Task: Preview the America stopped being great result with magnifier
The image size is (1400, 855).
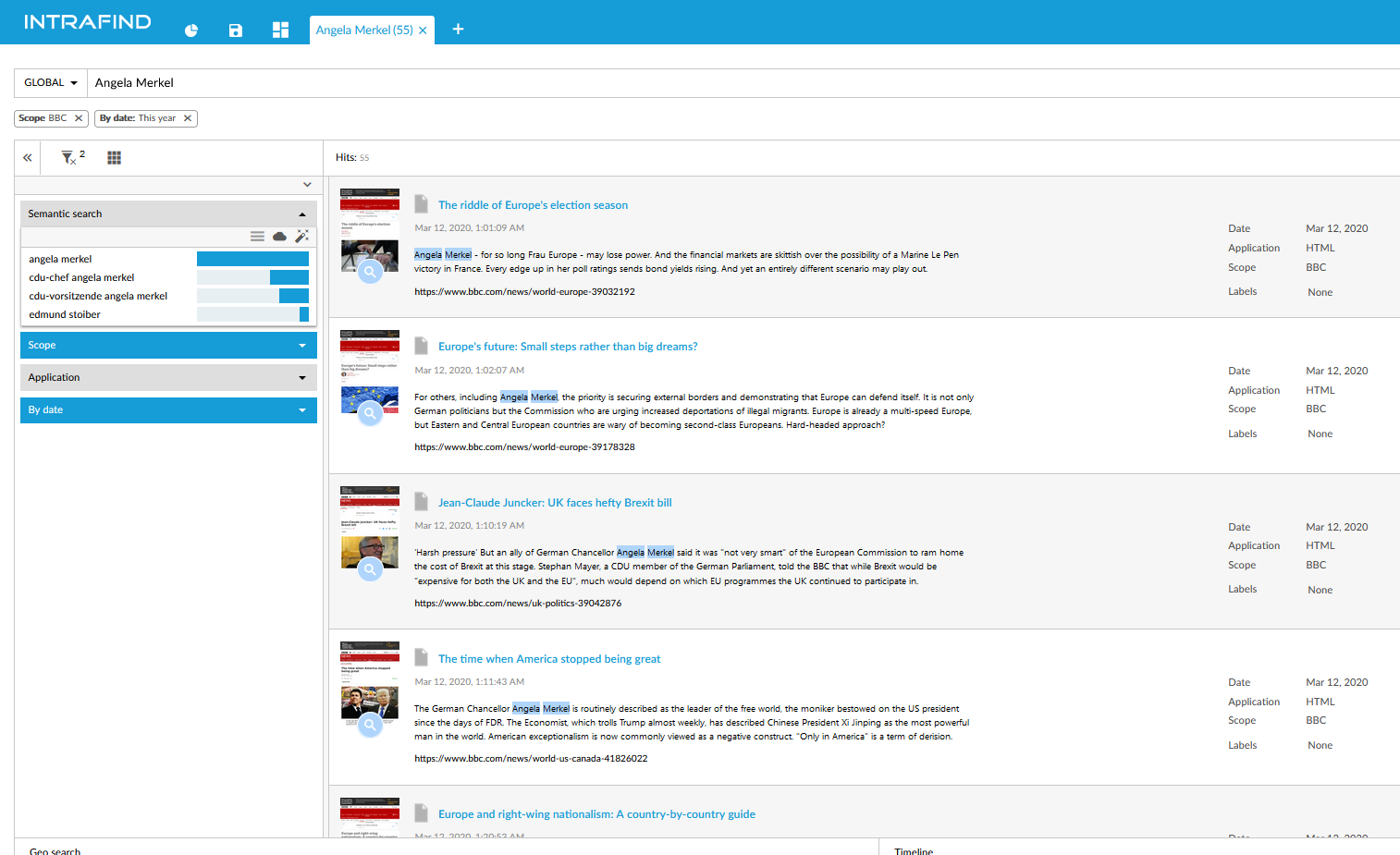Action: click(370, 725)
